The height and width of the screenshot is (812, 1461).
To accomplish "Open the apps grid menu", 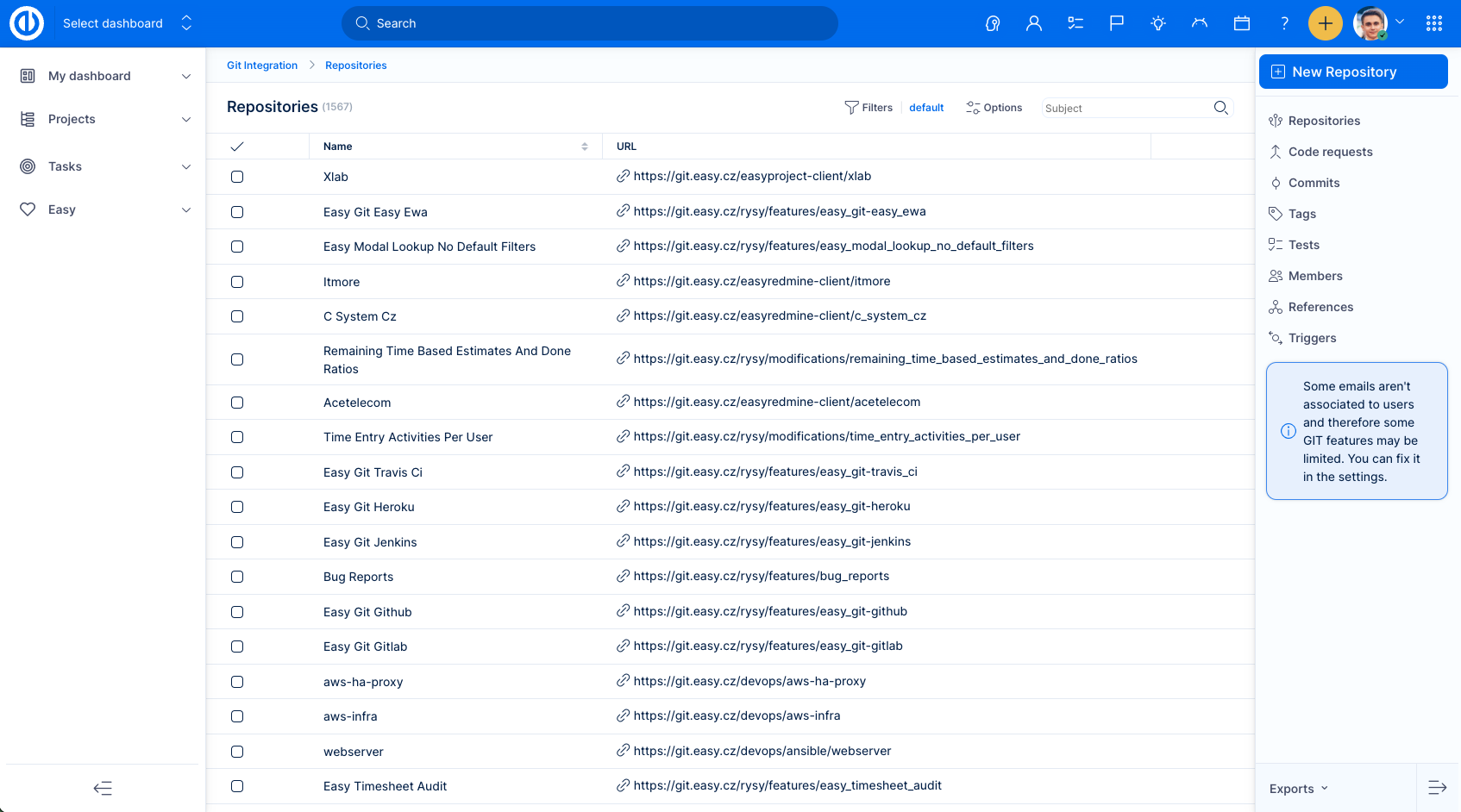I will [1434, 23].
